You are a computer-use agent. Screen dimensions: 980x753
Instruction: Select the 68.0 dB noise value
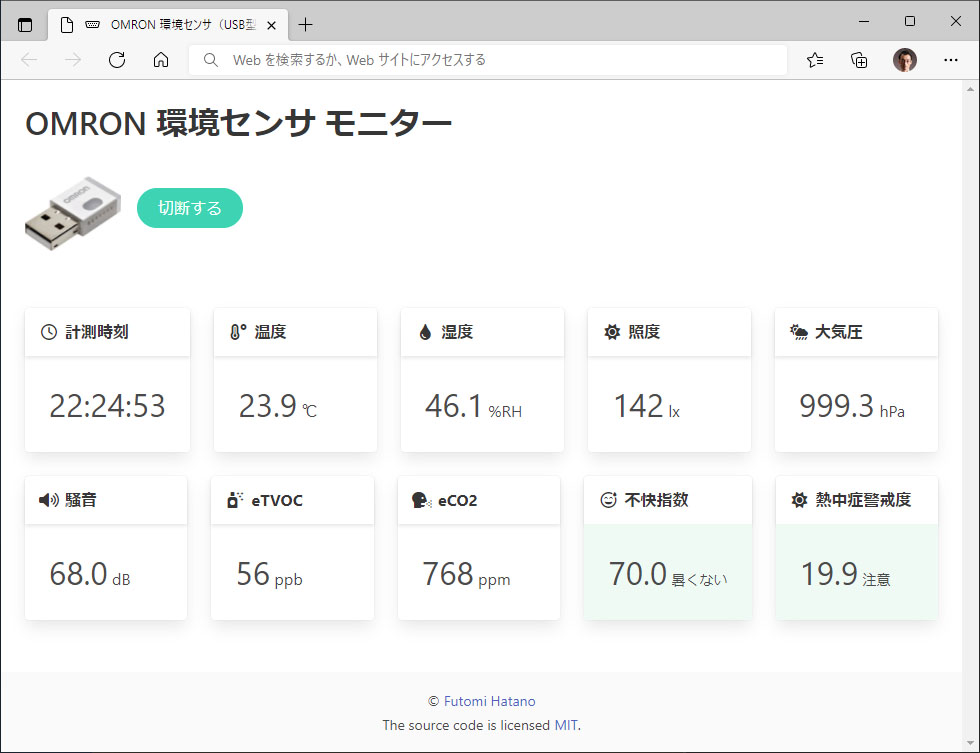point(90,574)
